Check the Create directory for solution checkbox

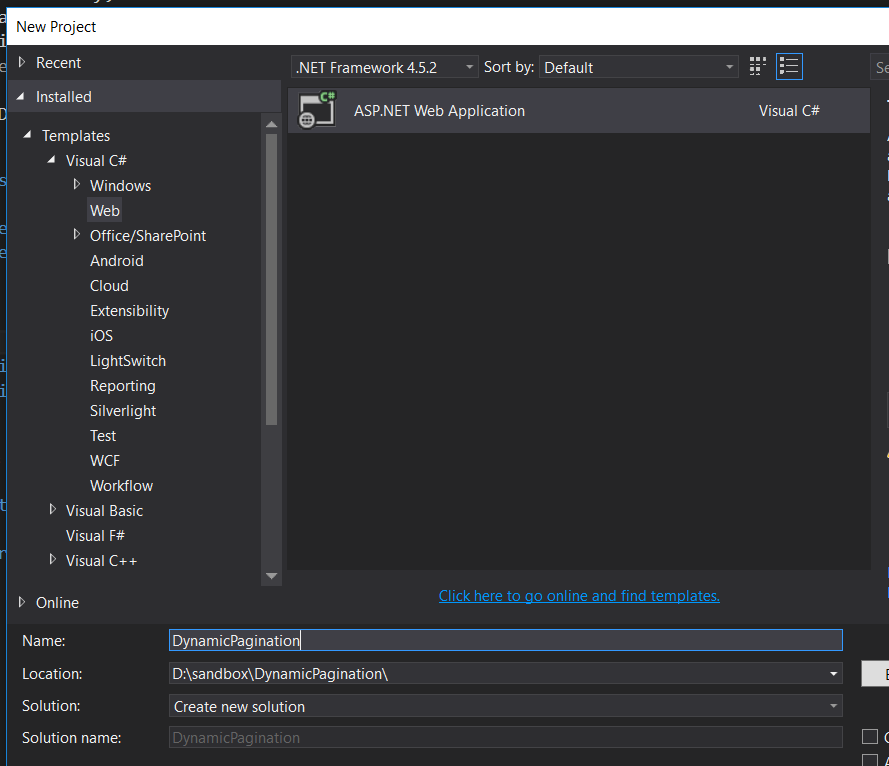(x=870, y=736)
